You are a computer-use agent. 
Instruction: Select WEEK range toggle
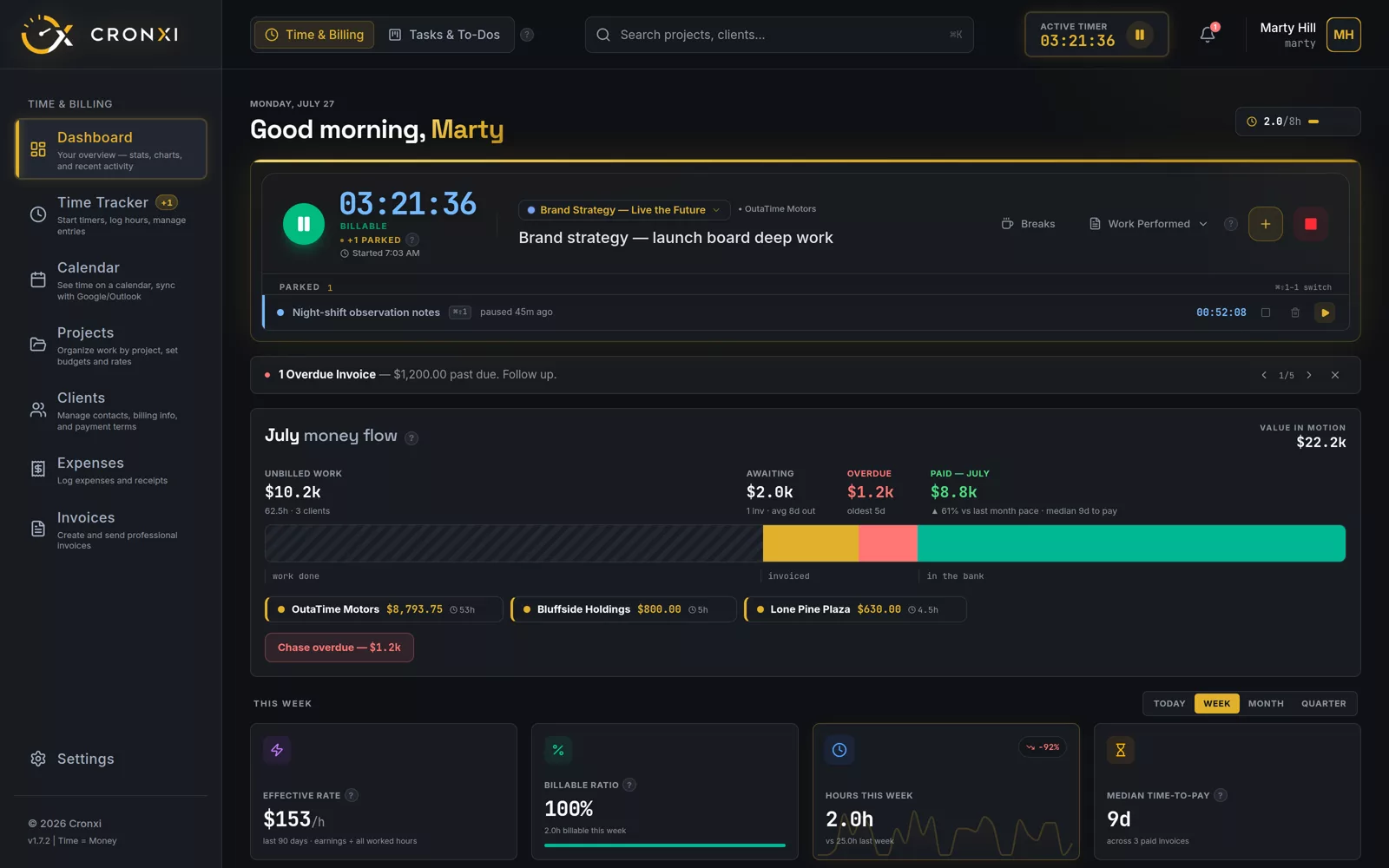coord(1216,704)
